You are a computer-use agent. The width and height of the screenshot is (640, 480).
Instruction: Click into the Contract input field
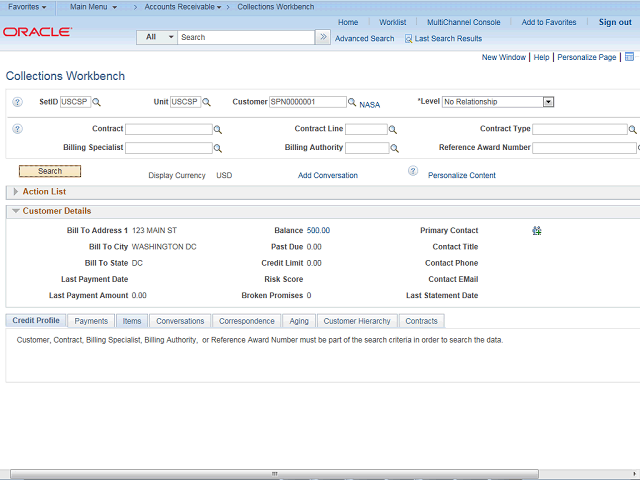(169, 129)
